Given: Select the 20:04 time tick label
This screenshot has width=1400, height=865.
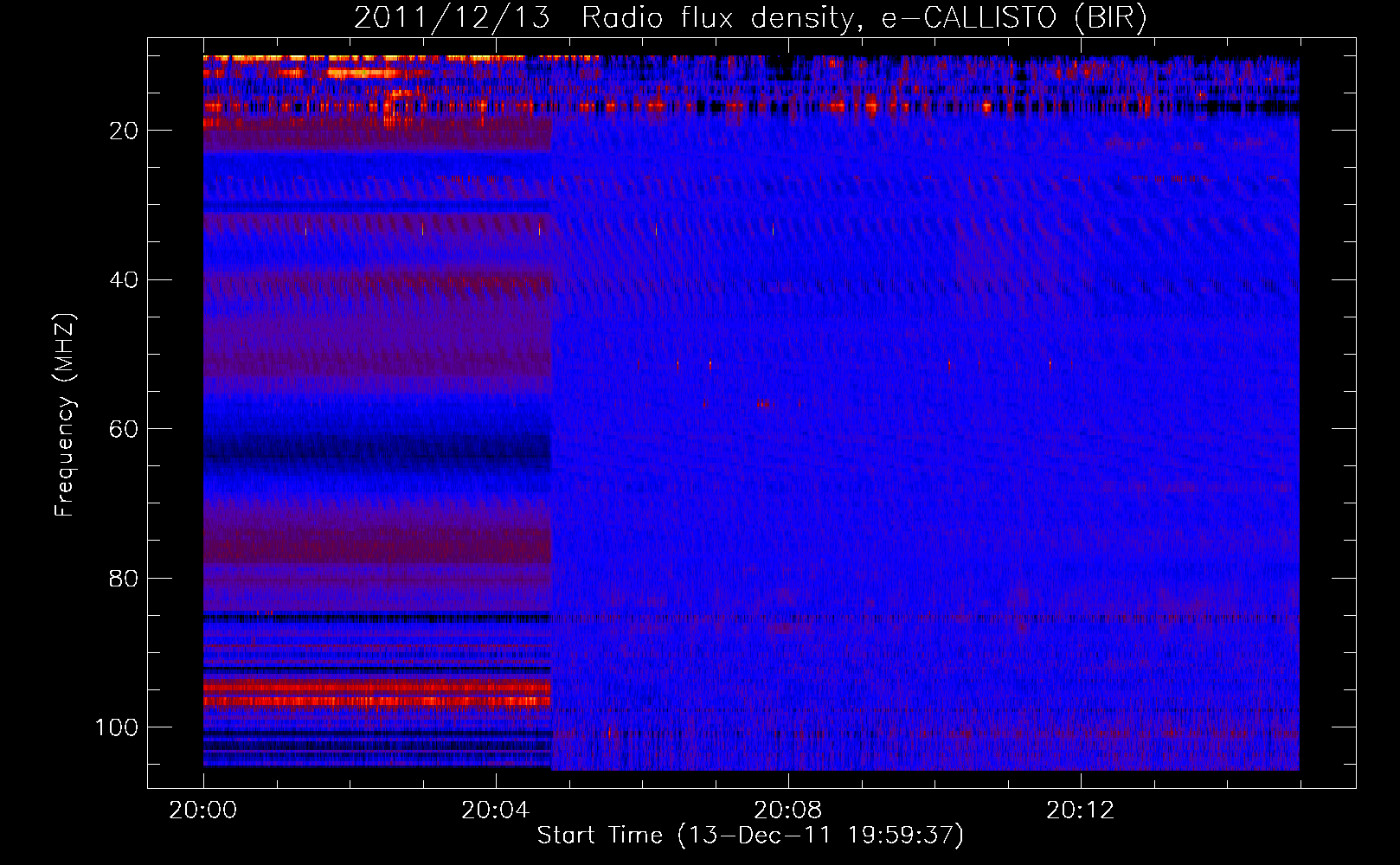Looking at the screenshot, I should 496,811.
